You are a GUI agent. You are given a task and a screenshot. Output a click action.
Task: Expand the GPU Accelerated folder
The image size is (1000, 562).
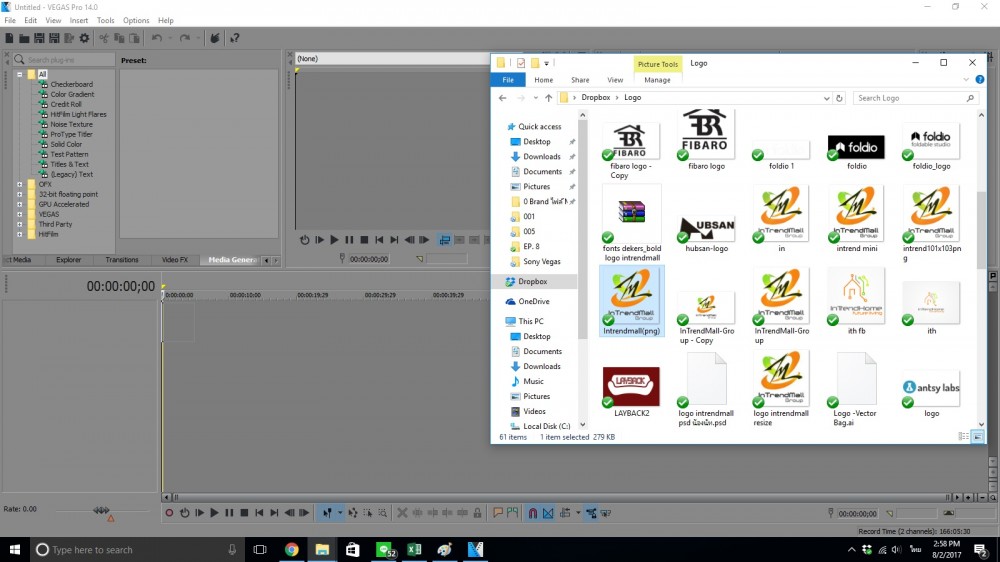(x=20, y=204)
